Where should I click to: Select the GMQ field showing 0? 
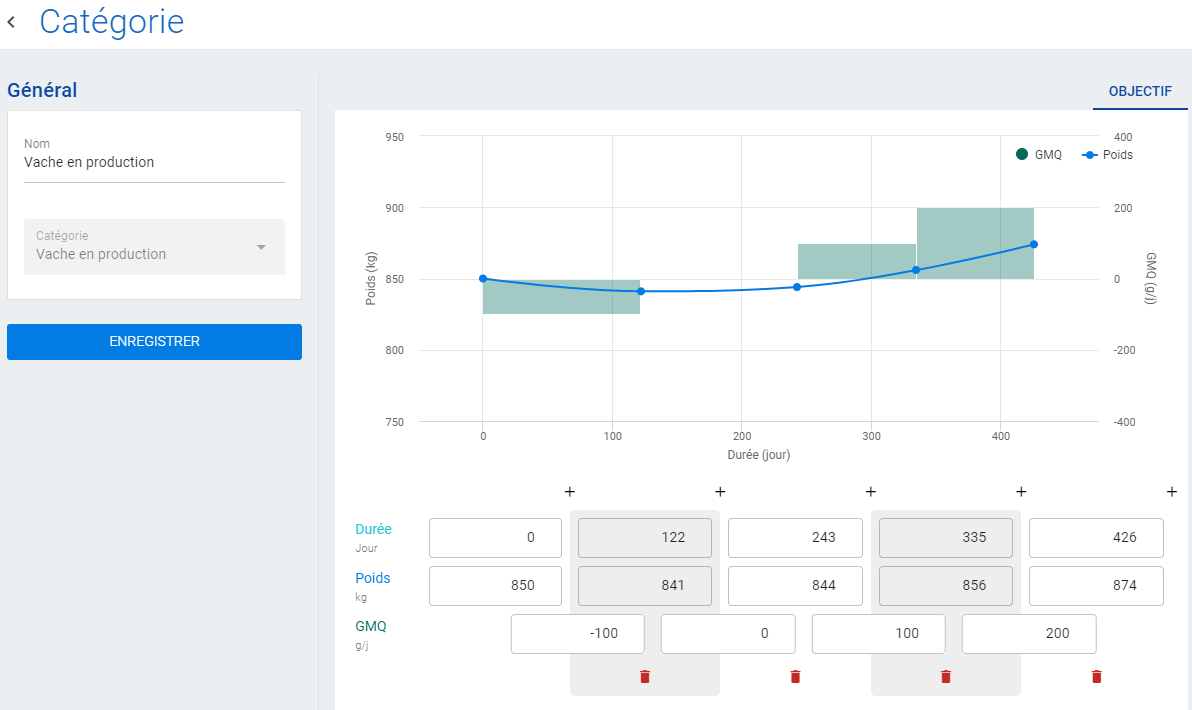click(x=728, y=634)
